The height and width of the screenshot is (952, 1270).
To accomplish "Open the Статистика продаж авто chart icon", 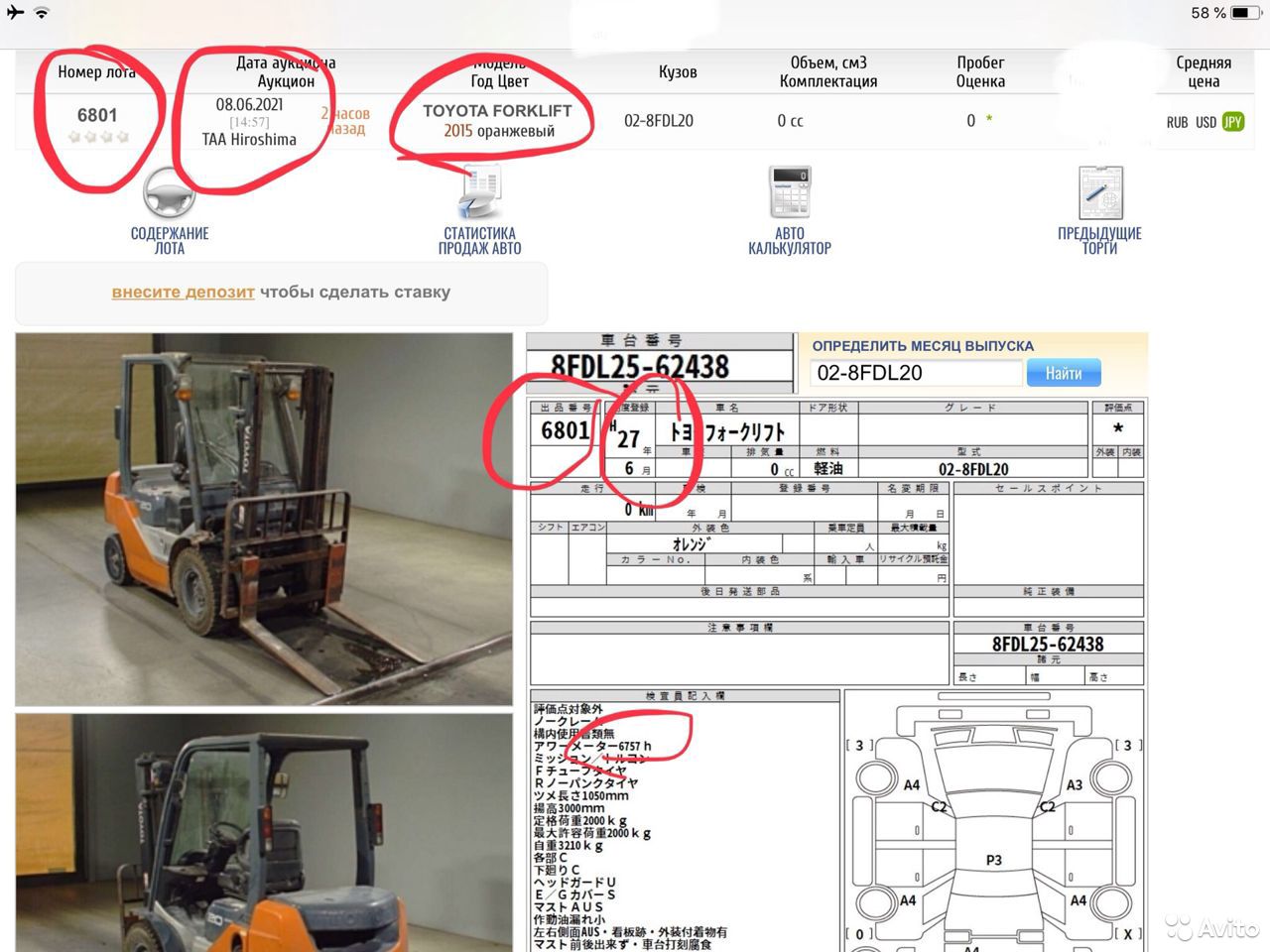I will point(480,193).
